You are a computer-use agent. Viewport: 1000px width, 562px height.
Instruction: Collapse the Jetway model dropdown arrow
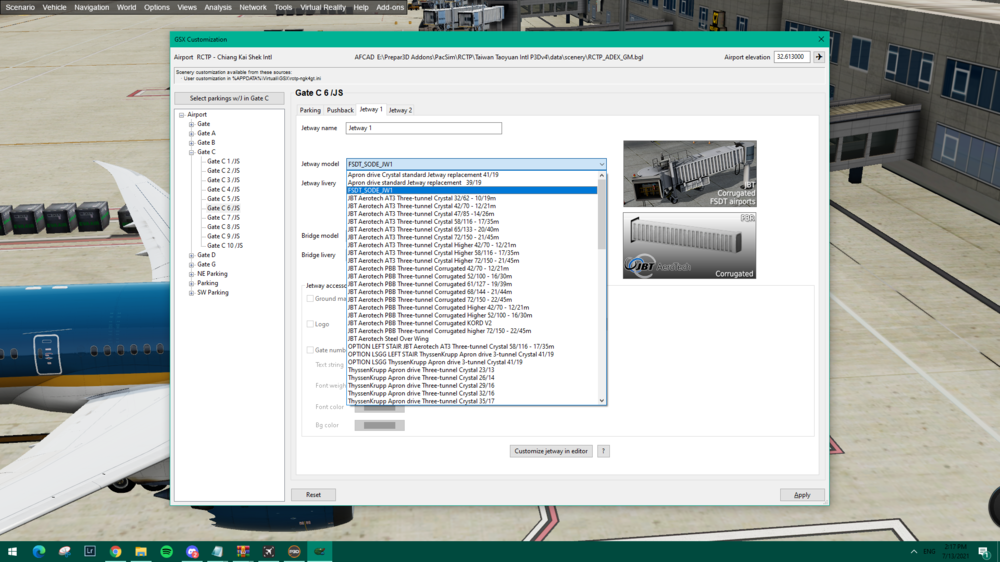coord(602,164)
